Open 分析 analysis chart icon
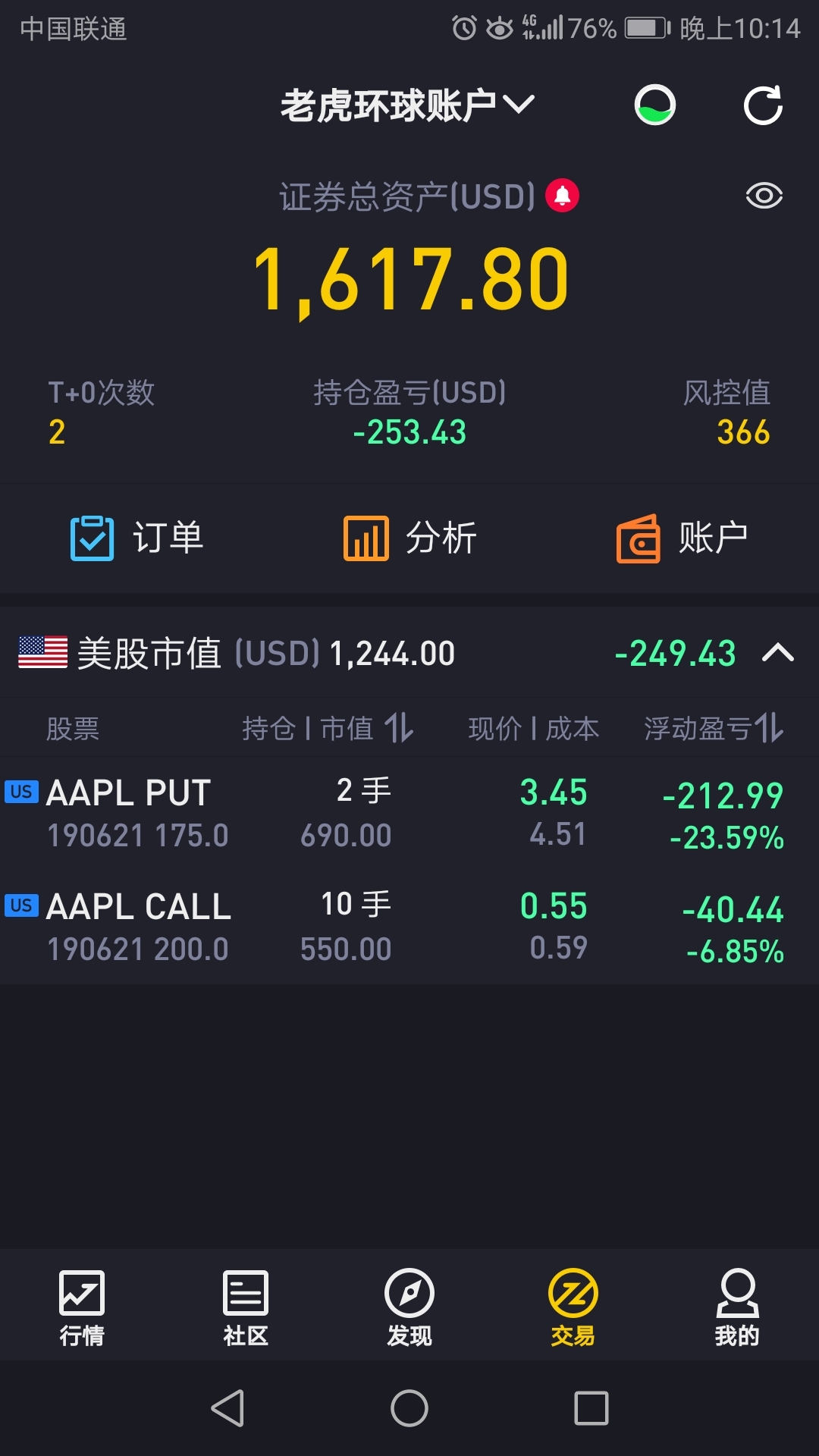819x1456 pixels. [x=409, y=538]
